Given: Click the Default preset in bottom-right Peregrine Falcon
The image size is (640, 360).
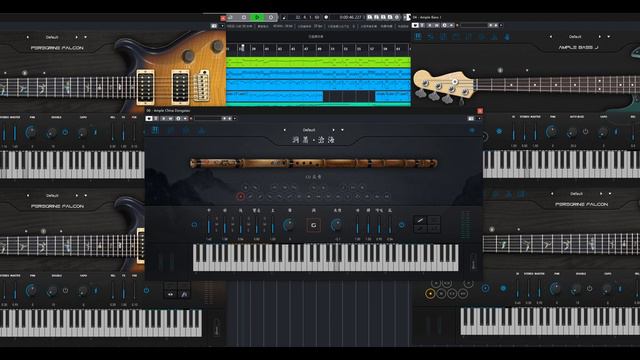Looking at the screenshot, I should tap(576, 193).
